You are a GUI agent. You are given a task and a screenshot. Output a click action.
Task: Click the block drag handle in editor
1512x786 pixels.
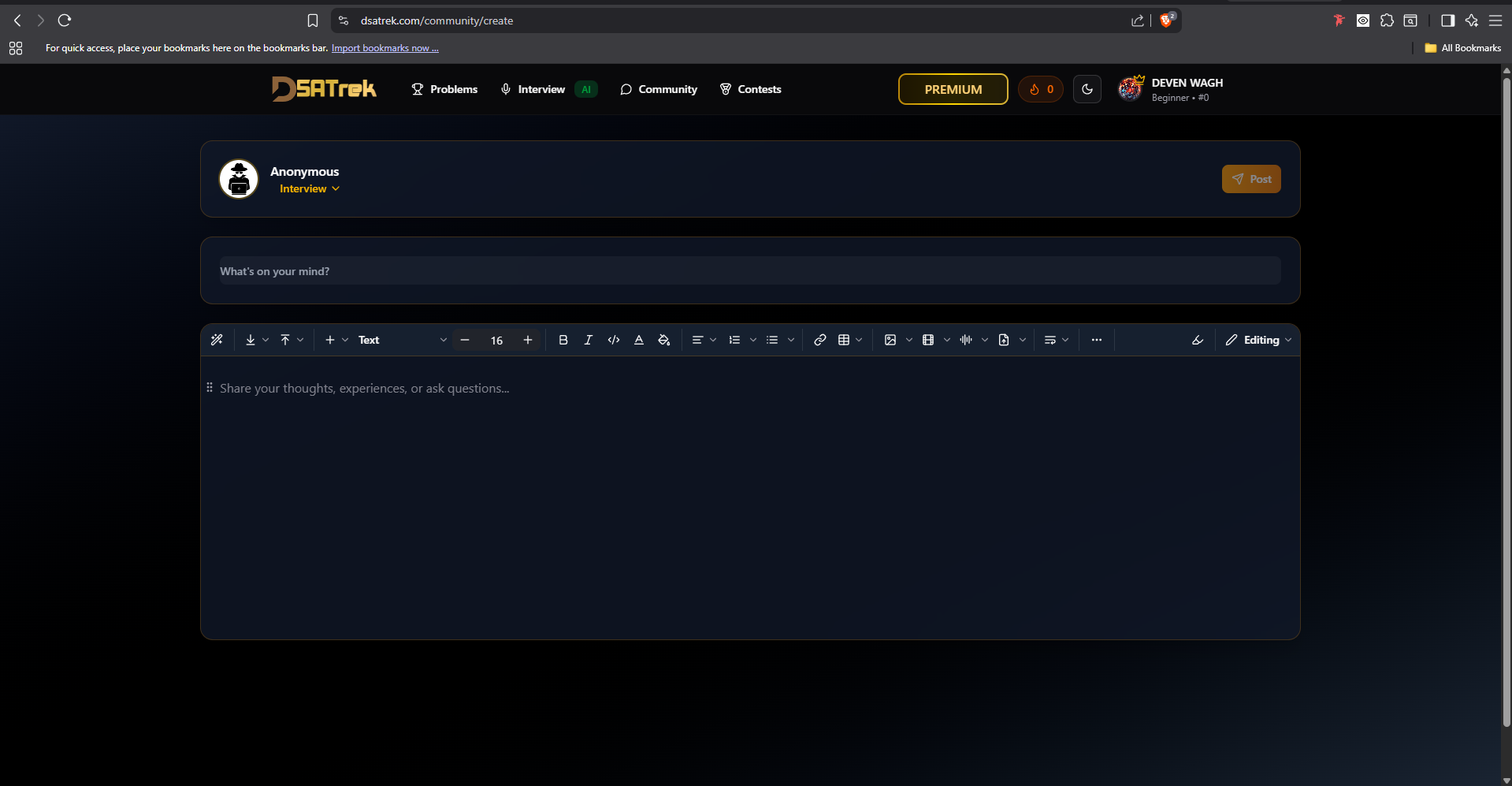click(210, 387)
